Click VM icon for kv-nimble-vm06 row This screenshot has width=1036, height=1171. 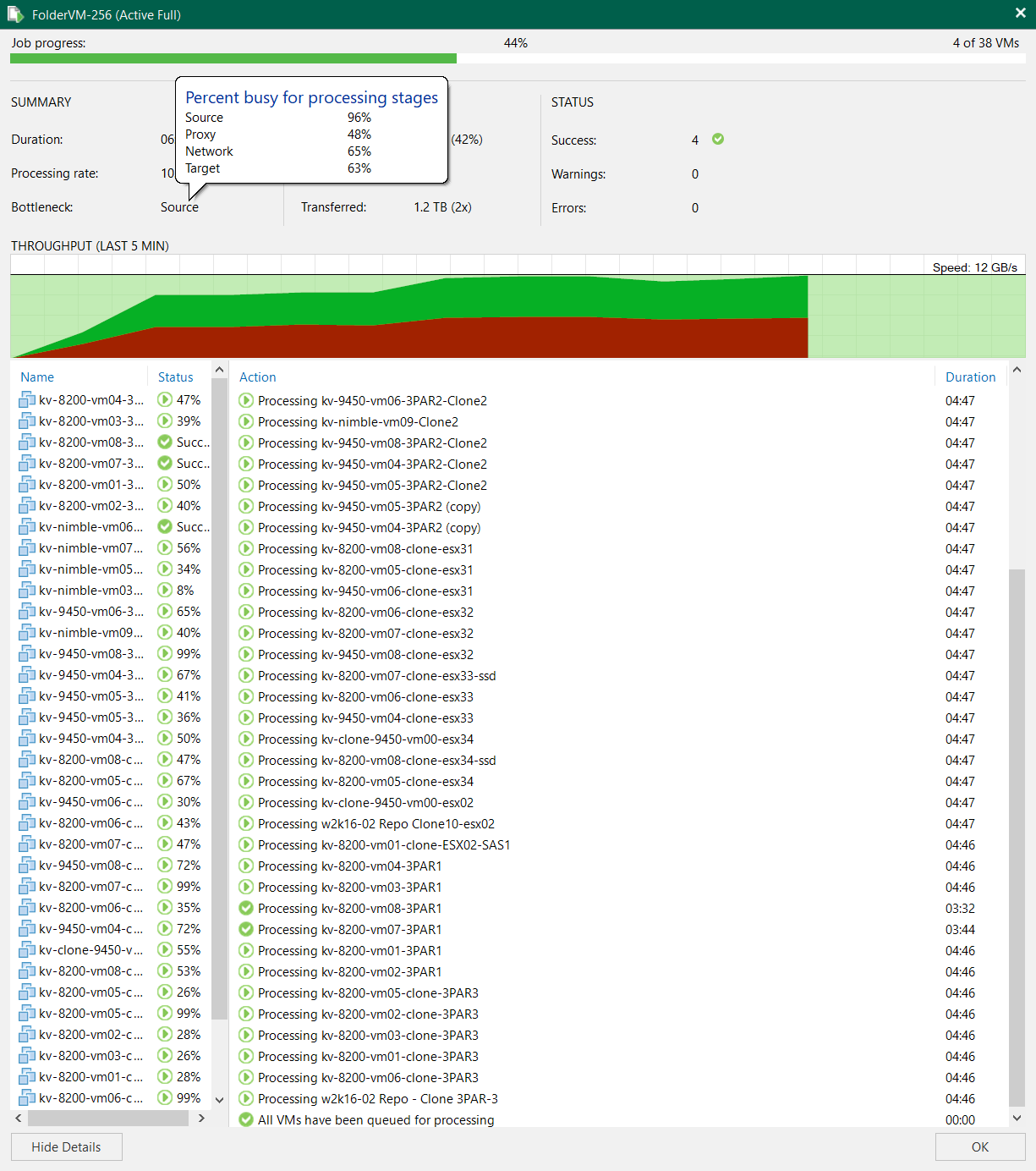pos(27,527)
